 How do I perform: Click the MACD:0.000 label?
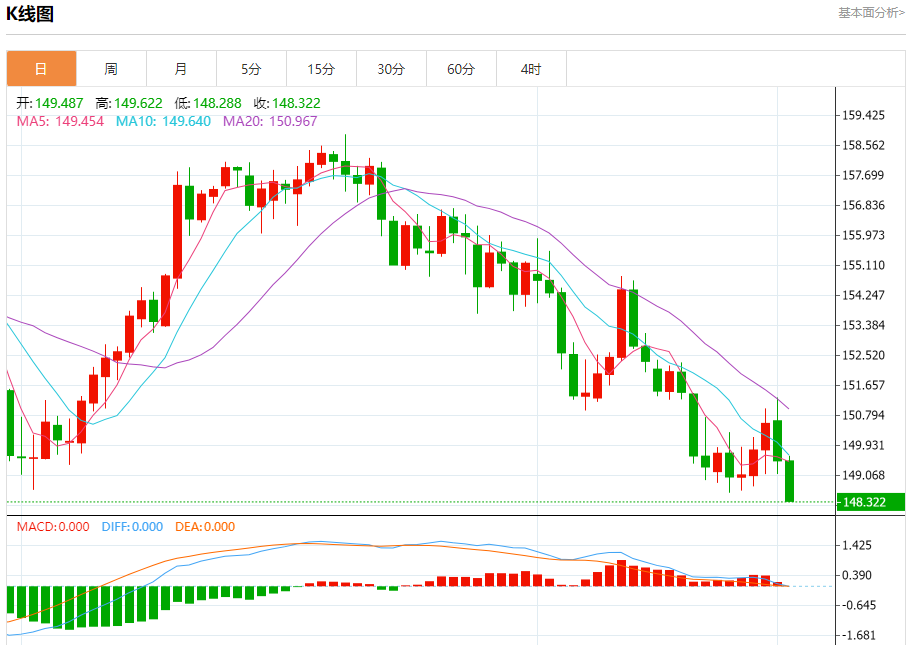coord(53,526)
